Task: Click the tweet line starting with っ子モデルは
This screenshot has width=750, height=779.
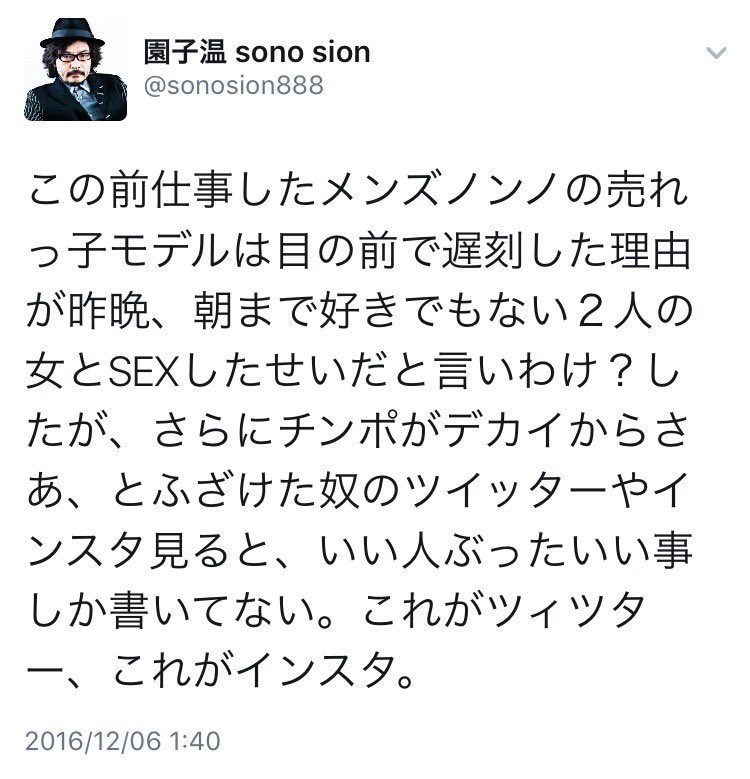Action: point(358,251)
